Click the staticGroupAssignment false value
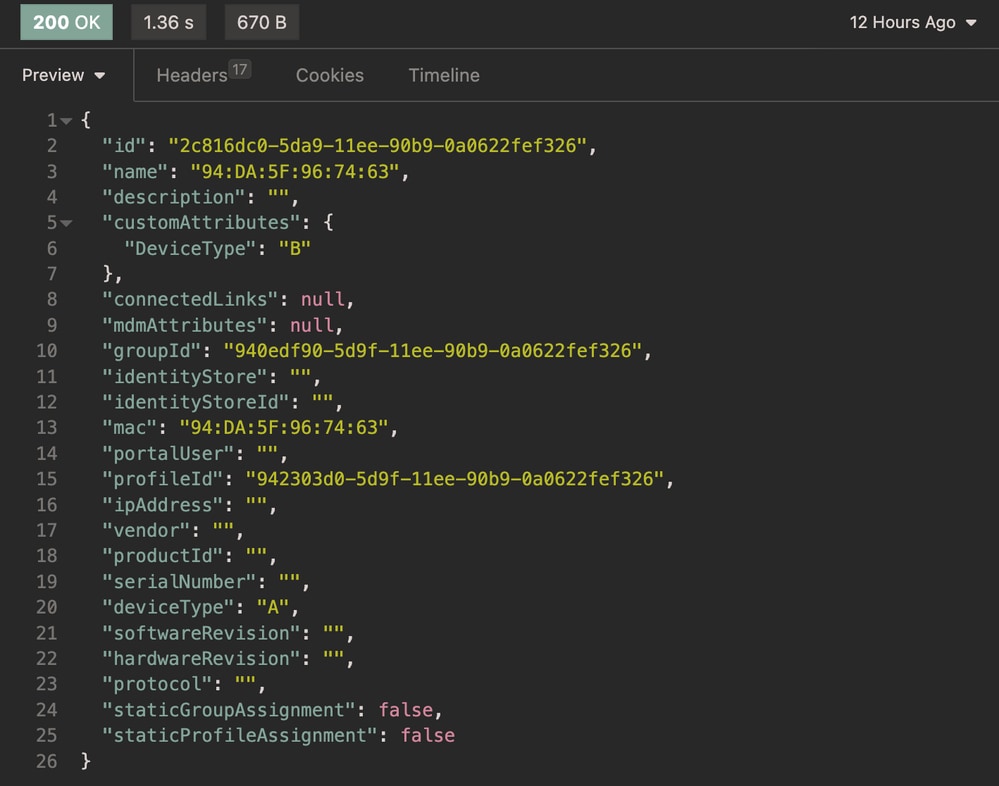The image size is (999, 786). [405, 710]
